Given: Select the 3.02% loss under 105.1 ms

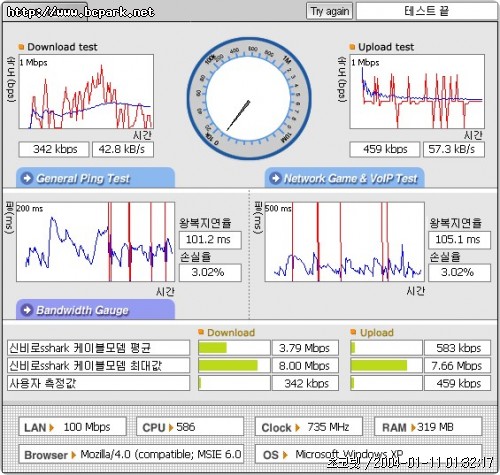Looking at the screenshot, I should click(460, 273).
